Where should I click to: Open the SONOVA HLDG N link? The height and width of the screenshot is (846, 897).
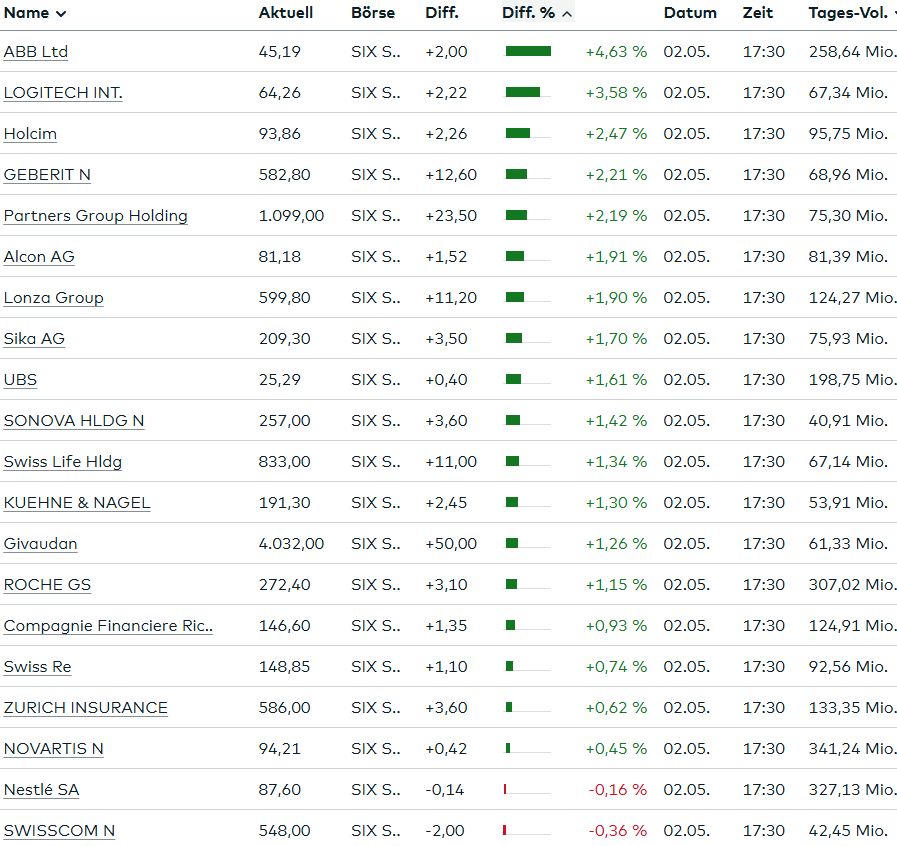click(x=74, y=420)
